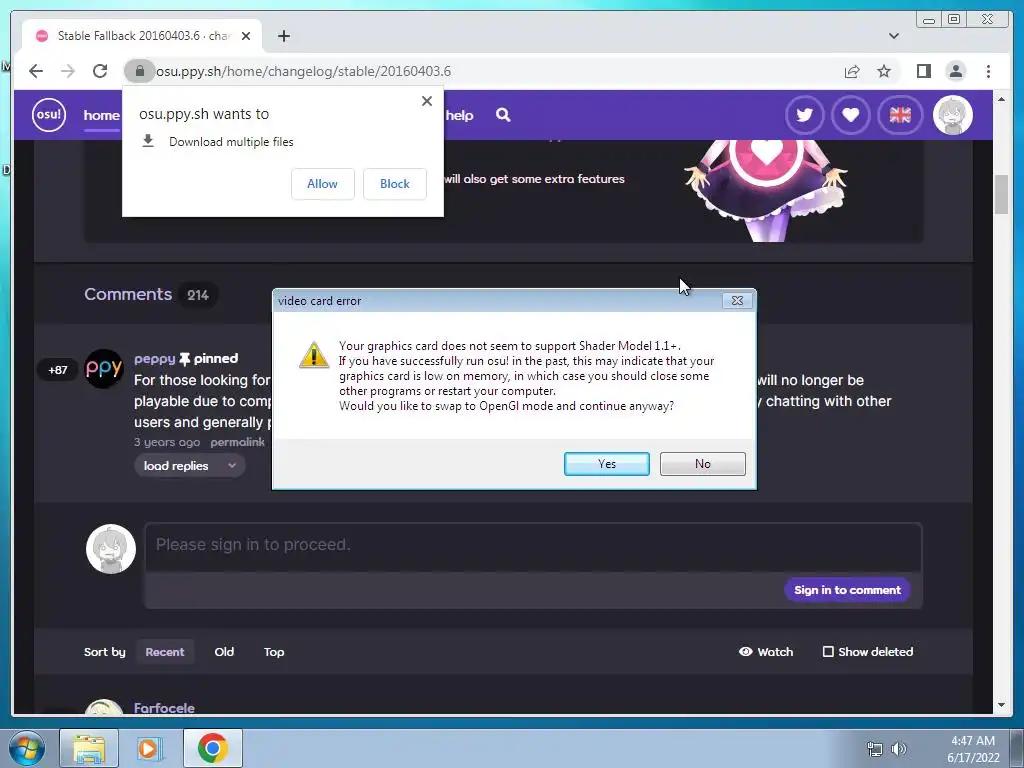
Task: Click the network icon in the system tray
Action: click(874, 749)
